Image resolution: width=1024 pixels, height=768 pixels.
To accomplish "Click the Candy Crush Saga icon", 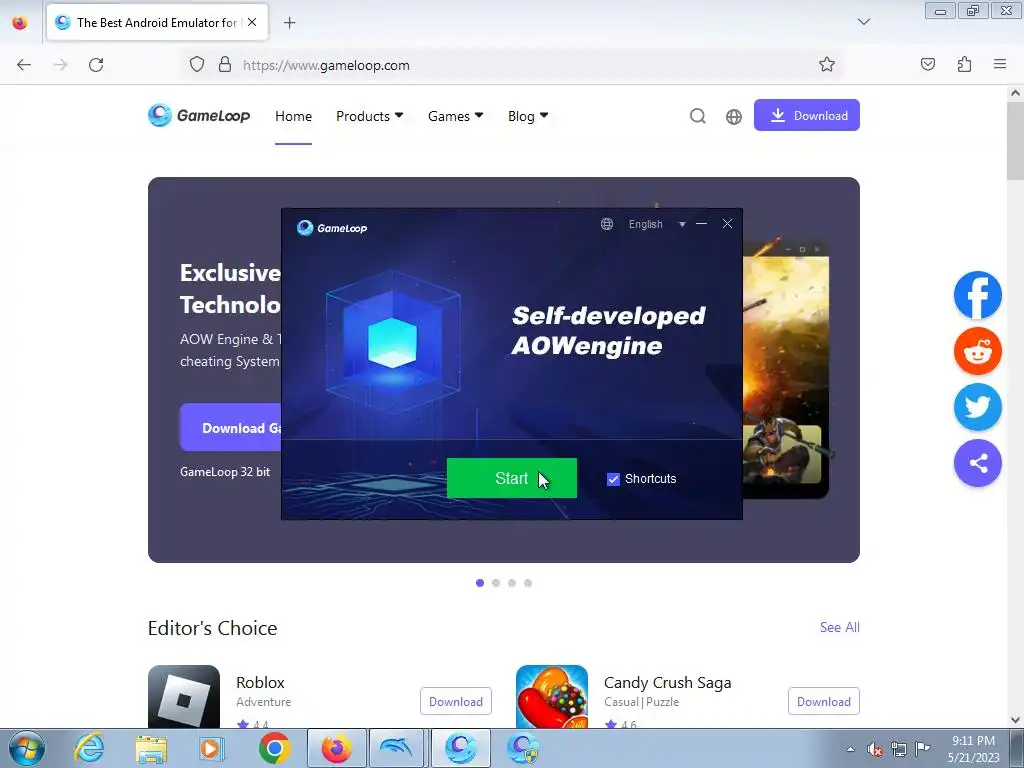I will [x=552, y=697].
